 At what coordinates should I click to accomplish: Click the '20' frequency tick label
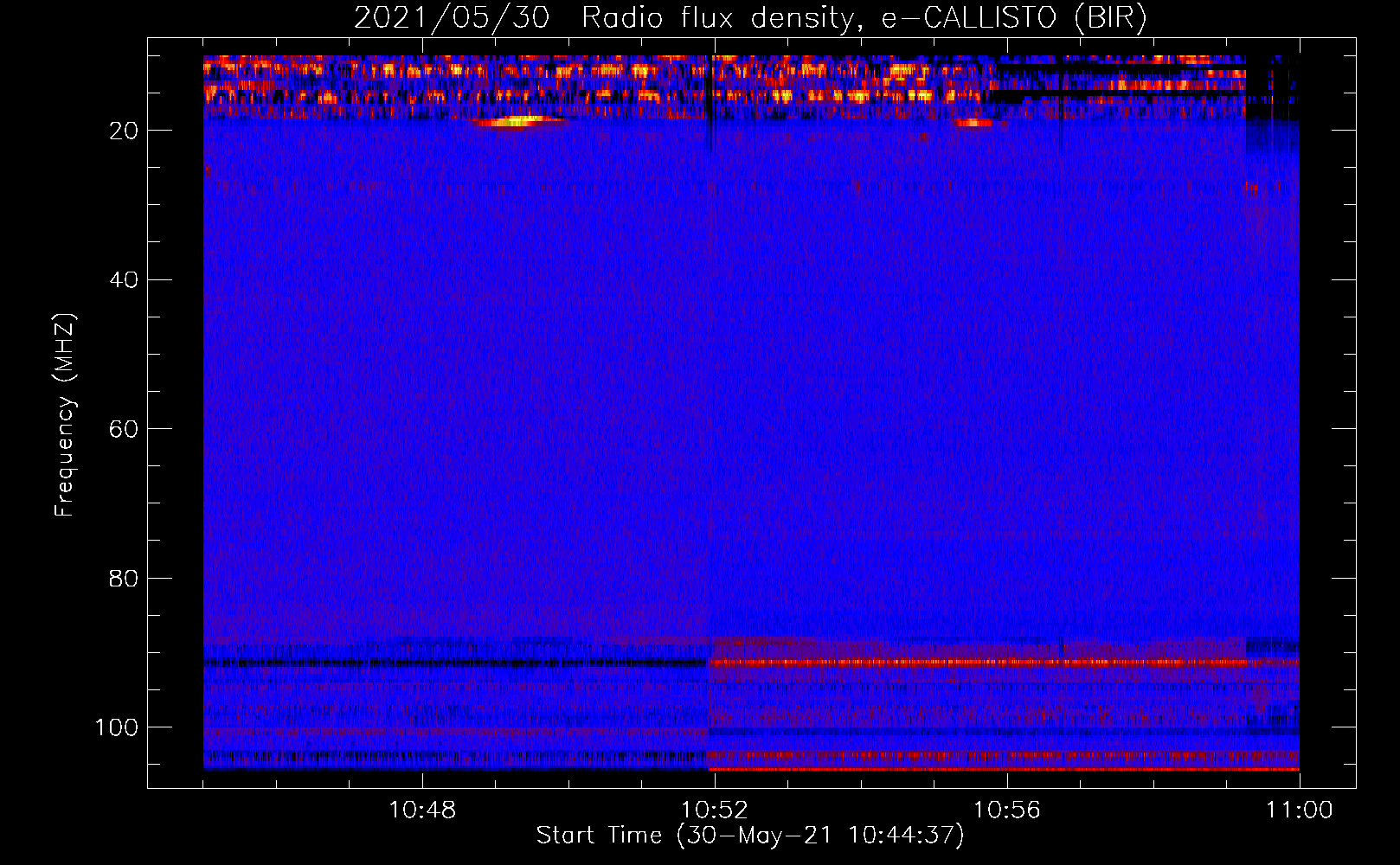pos(124,131)
